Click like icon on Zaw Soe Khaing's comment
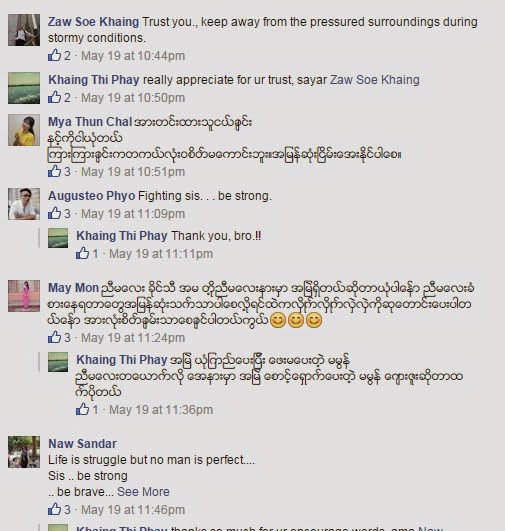The image size is (505, 531). (55, 55)
